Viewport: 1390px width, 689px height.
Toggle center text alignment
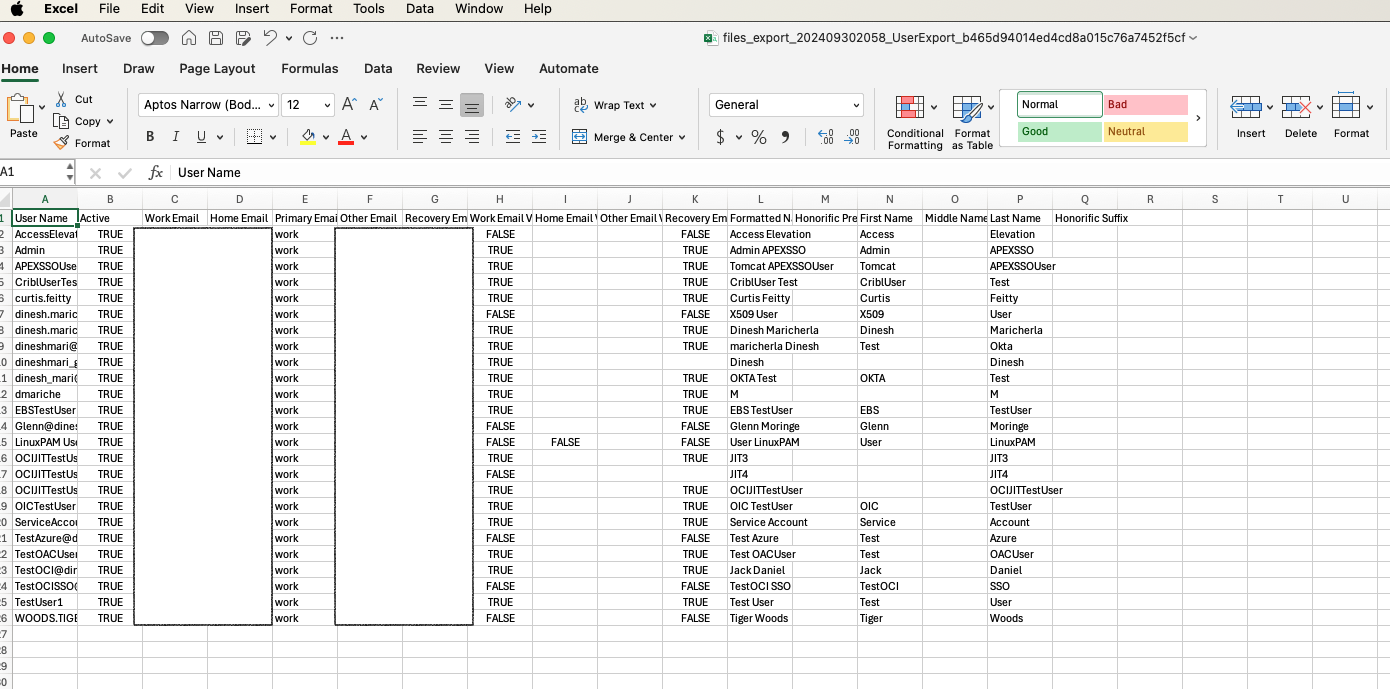click(445, 136)
